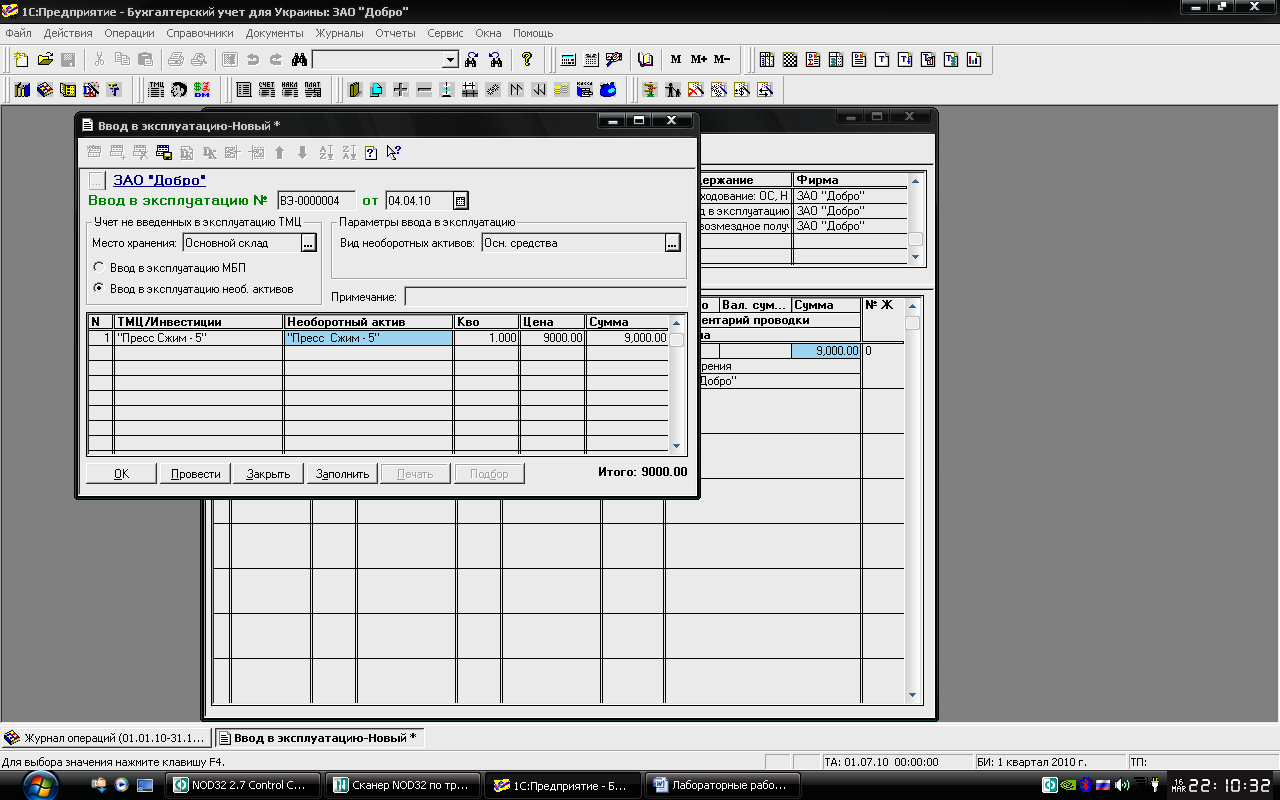
Task: Click the Цена cell 9000.00
Action: 553,338
